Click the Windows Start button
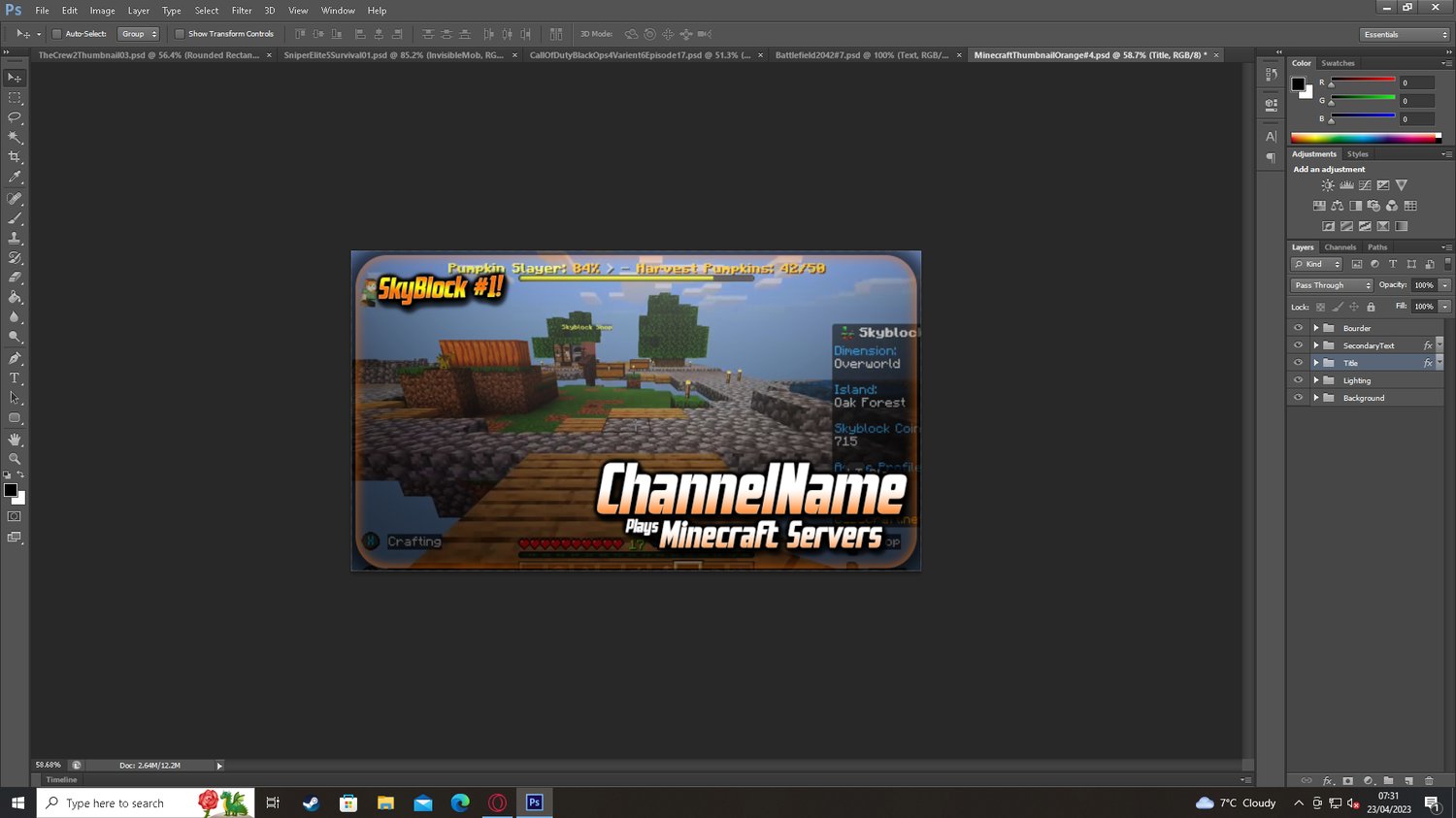 tap(17, 802)
